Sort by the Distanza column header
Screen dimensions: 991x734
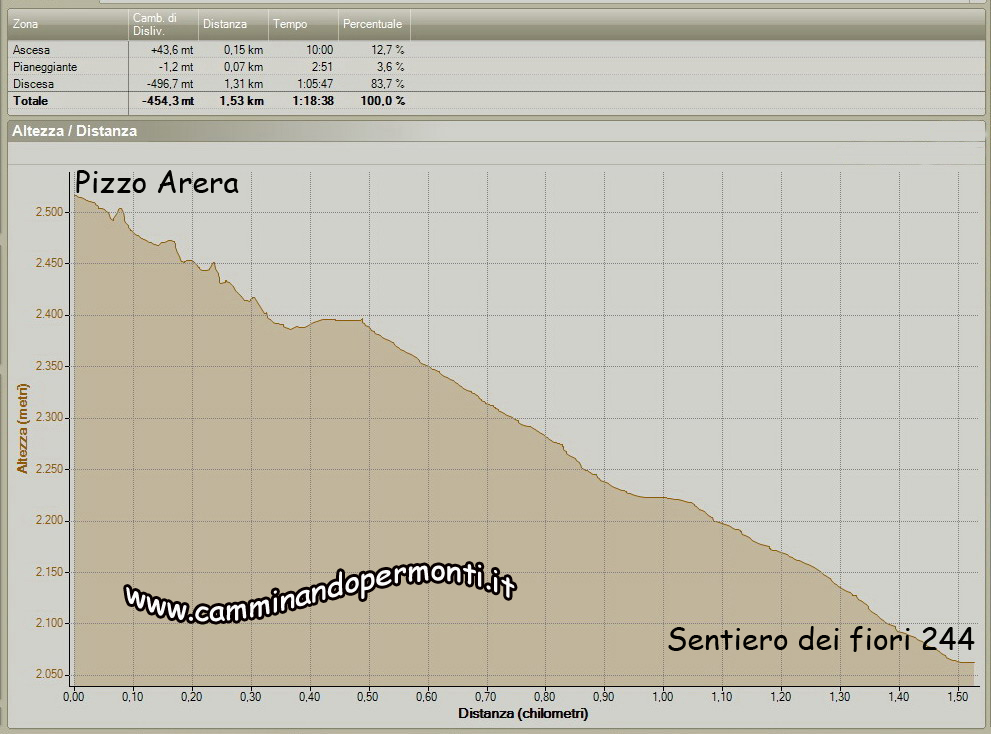233,25
